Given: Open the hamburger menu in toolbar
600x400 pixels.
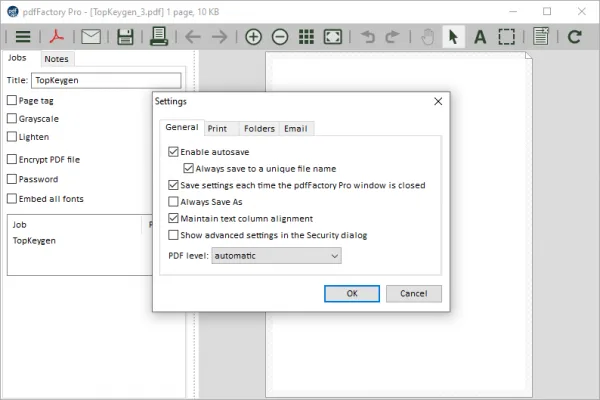Looking at the screenshot, I should coord(23,37).
